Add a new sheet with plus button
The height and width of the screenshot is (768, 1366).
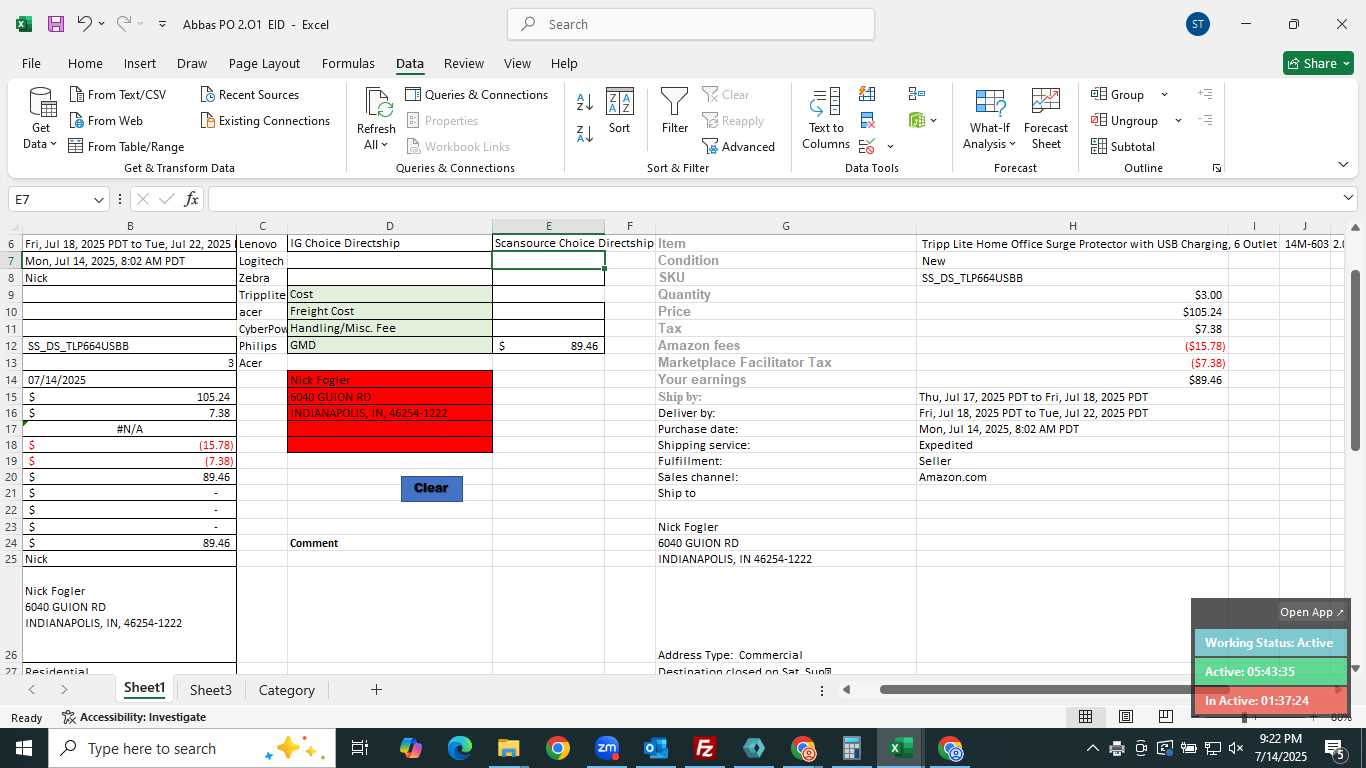(x=376, y=690)
